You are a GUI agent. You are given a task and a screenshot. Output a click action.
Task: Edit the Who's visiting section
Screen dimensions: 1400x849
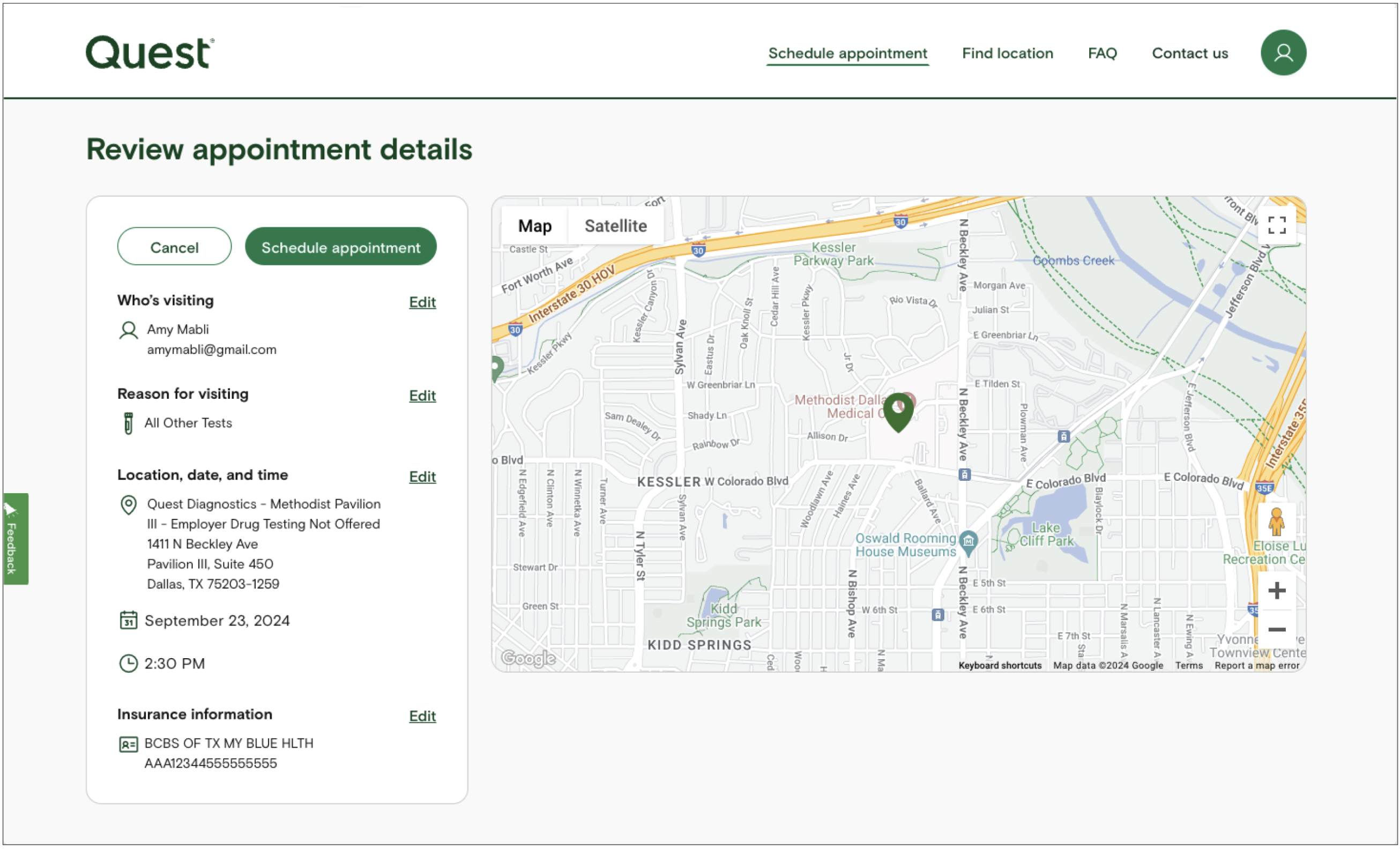(422, 302)
